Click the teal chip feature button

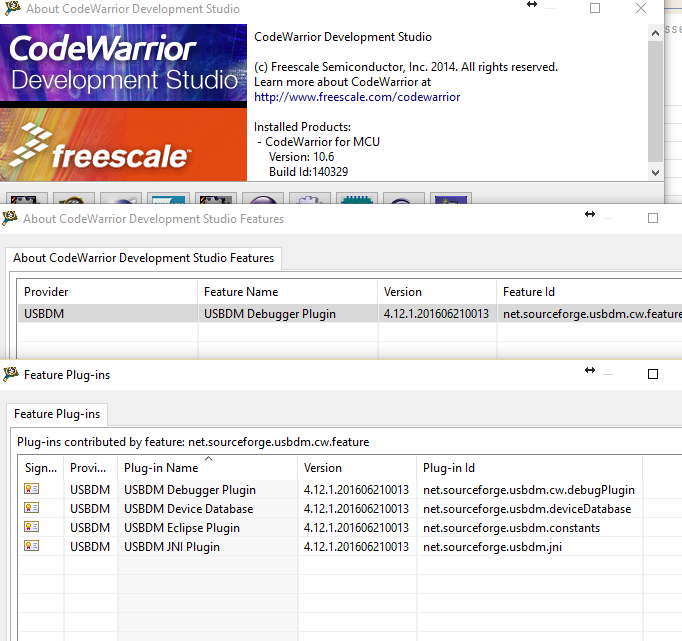coord(357,198)
